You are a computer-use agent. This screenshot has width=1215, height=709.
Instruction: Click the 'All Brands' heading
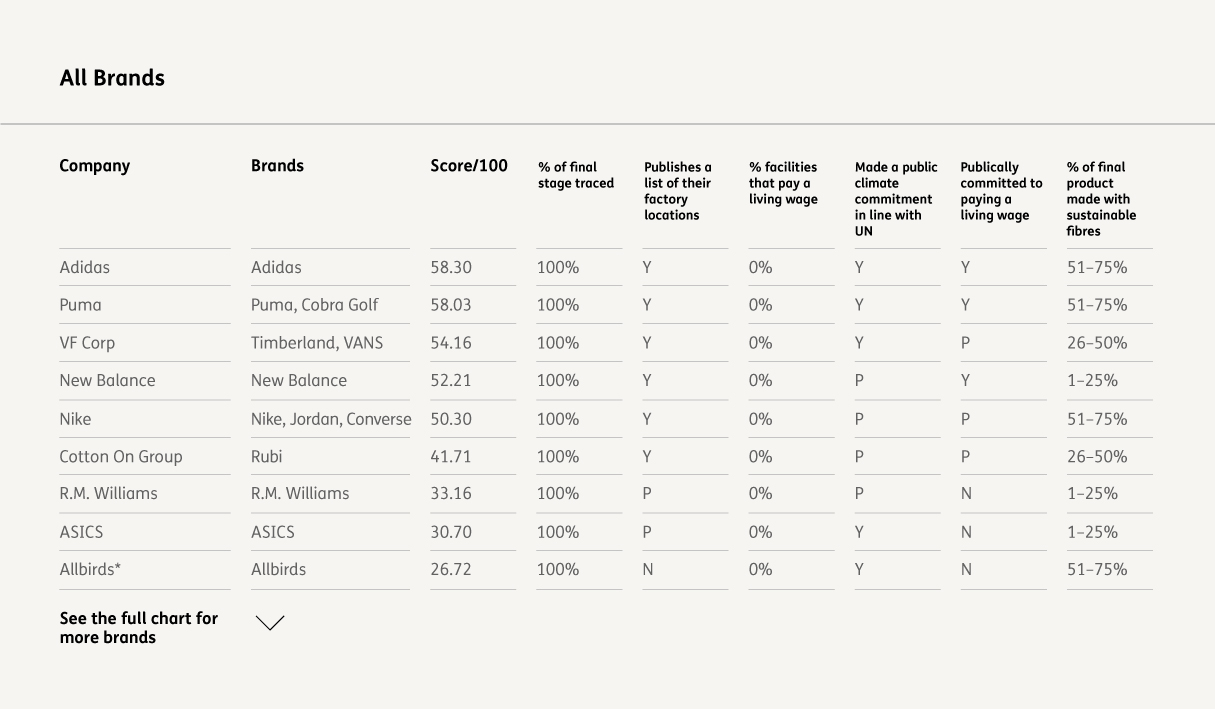pos(112,78)
